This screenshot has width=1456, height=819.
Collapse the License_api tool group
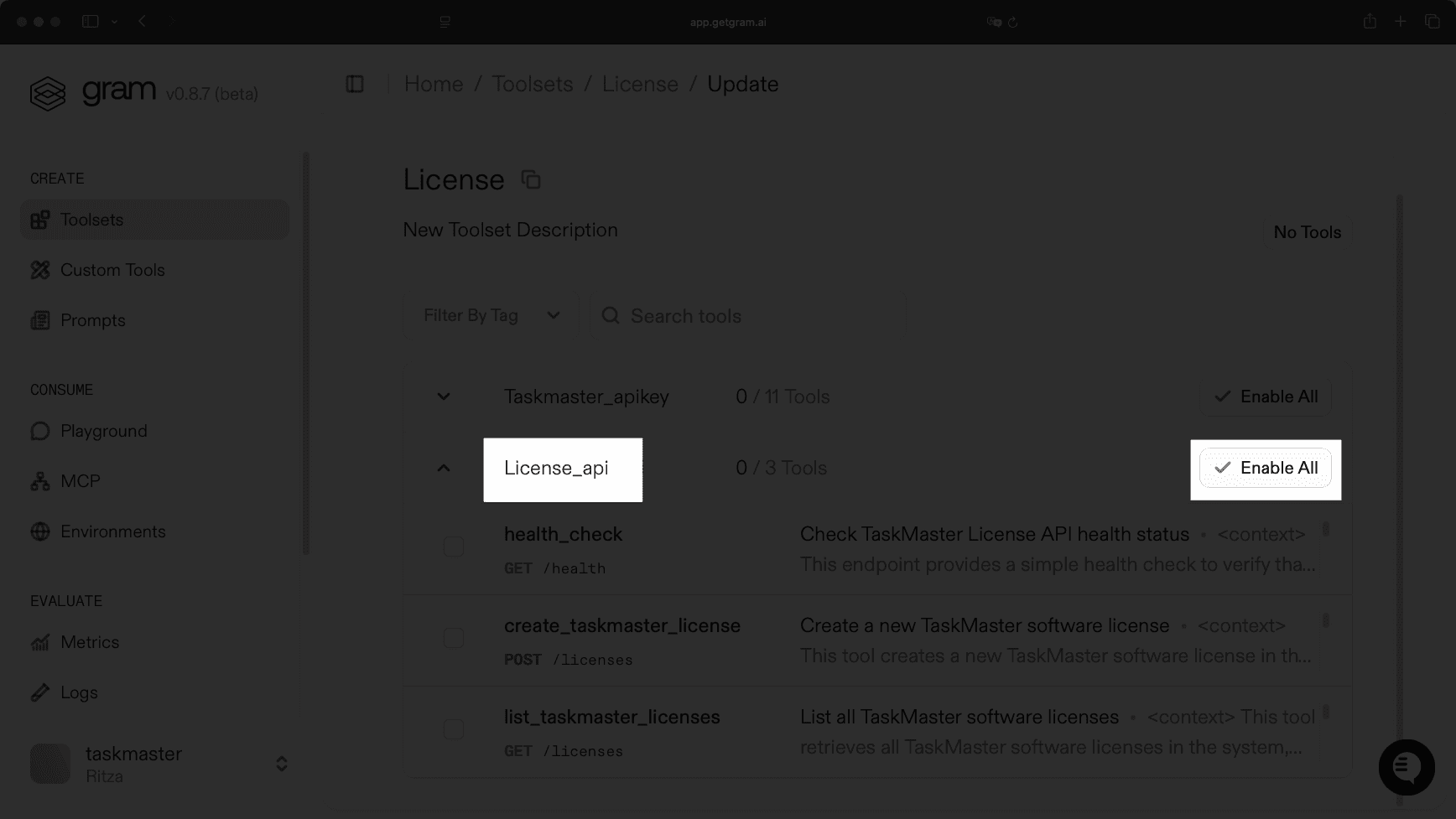(443, 468)
